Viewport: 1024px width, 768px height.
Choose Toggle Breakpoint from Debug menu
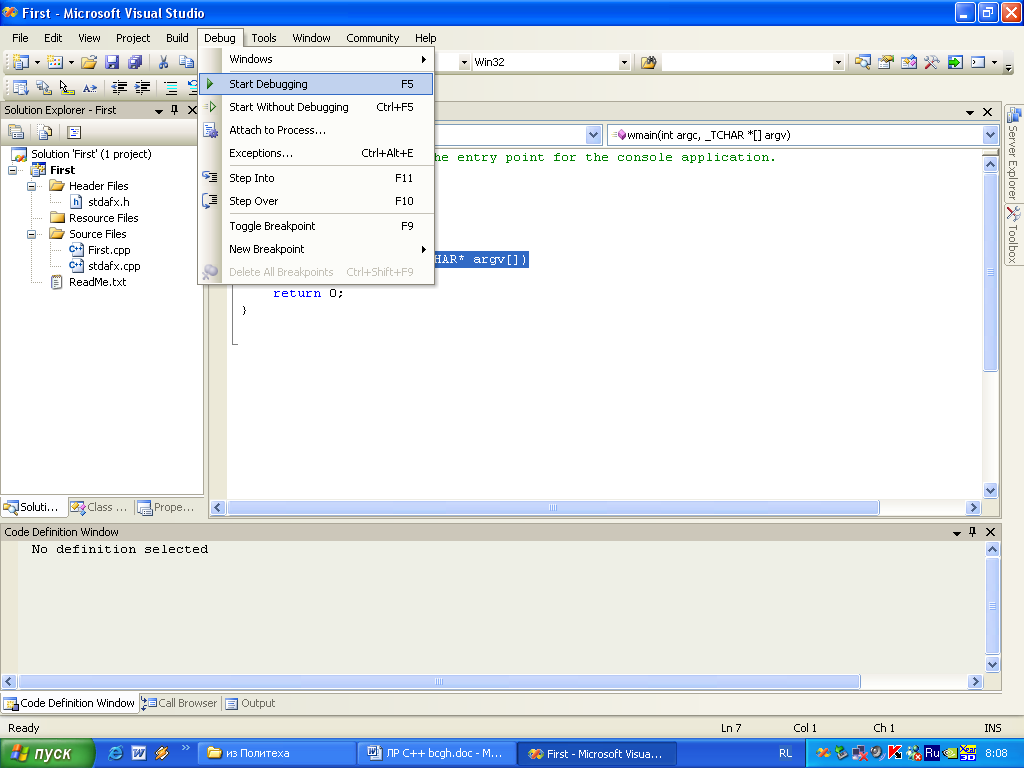(x=272, y=226)
